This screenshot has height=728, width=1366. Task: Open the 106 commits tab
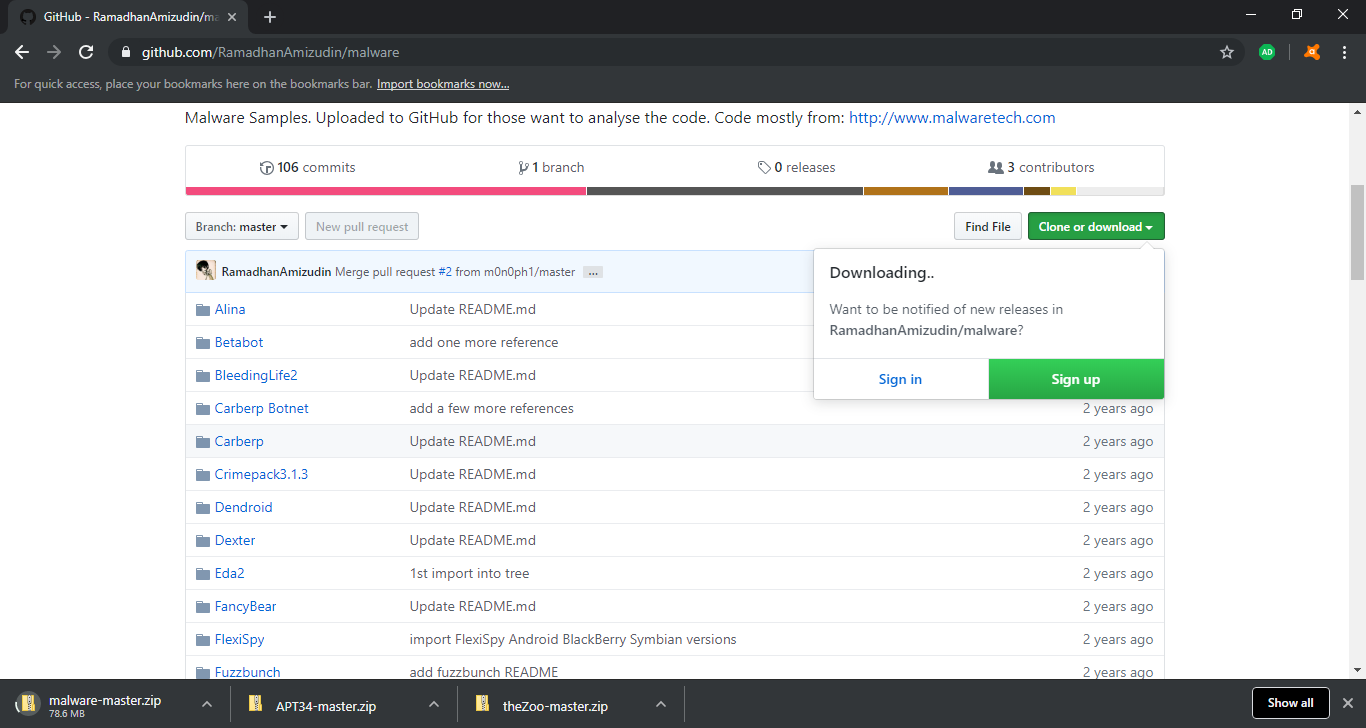click(308, 167)
